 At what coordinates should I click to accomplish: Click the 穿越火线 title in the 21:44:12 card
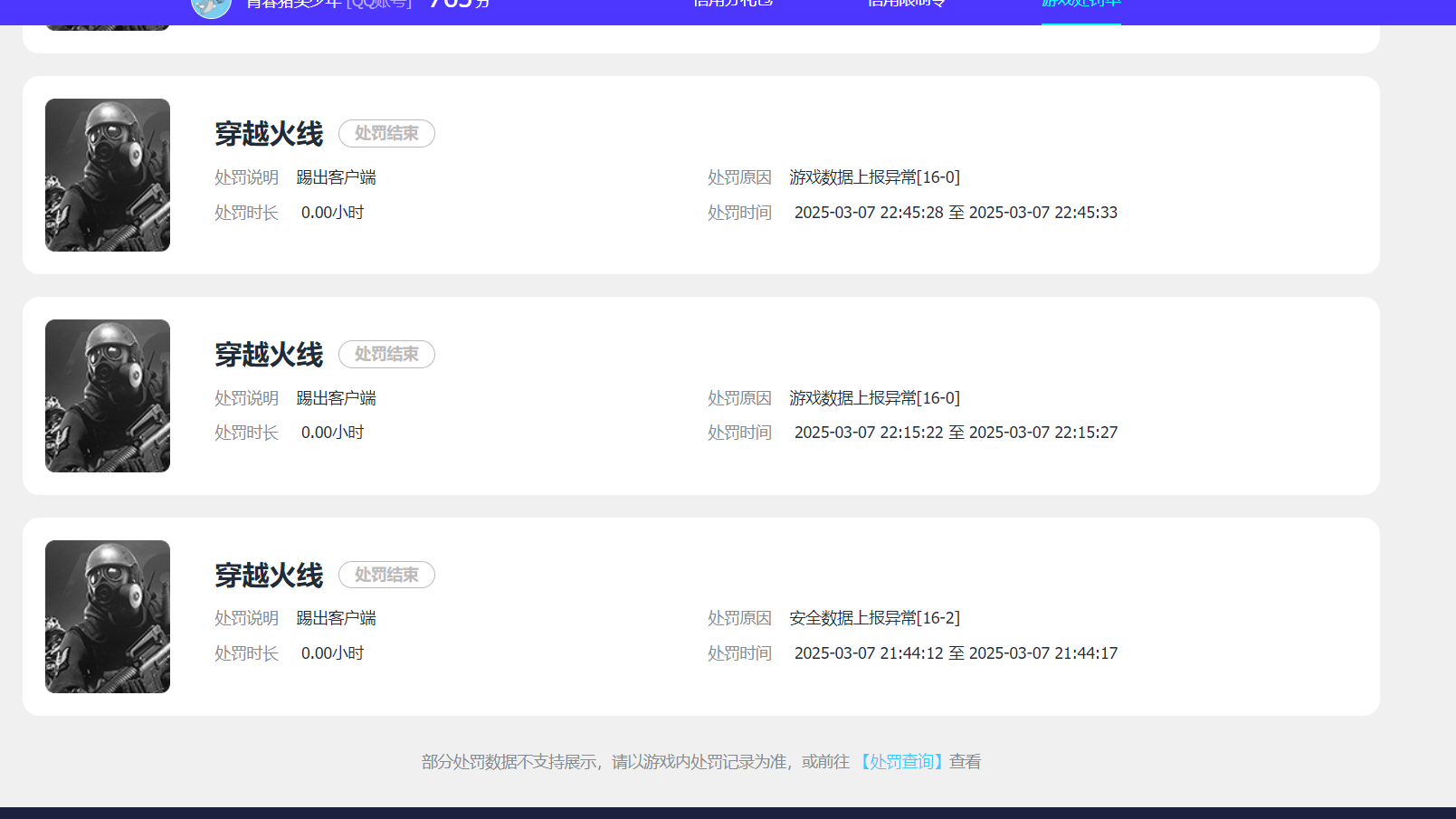tap(269, 576)
